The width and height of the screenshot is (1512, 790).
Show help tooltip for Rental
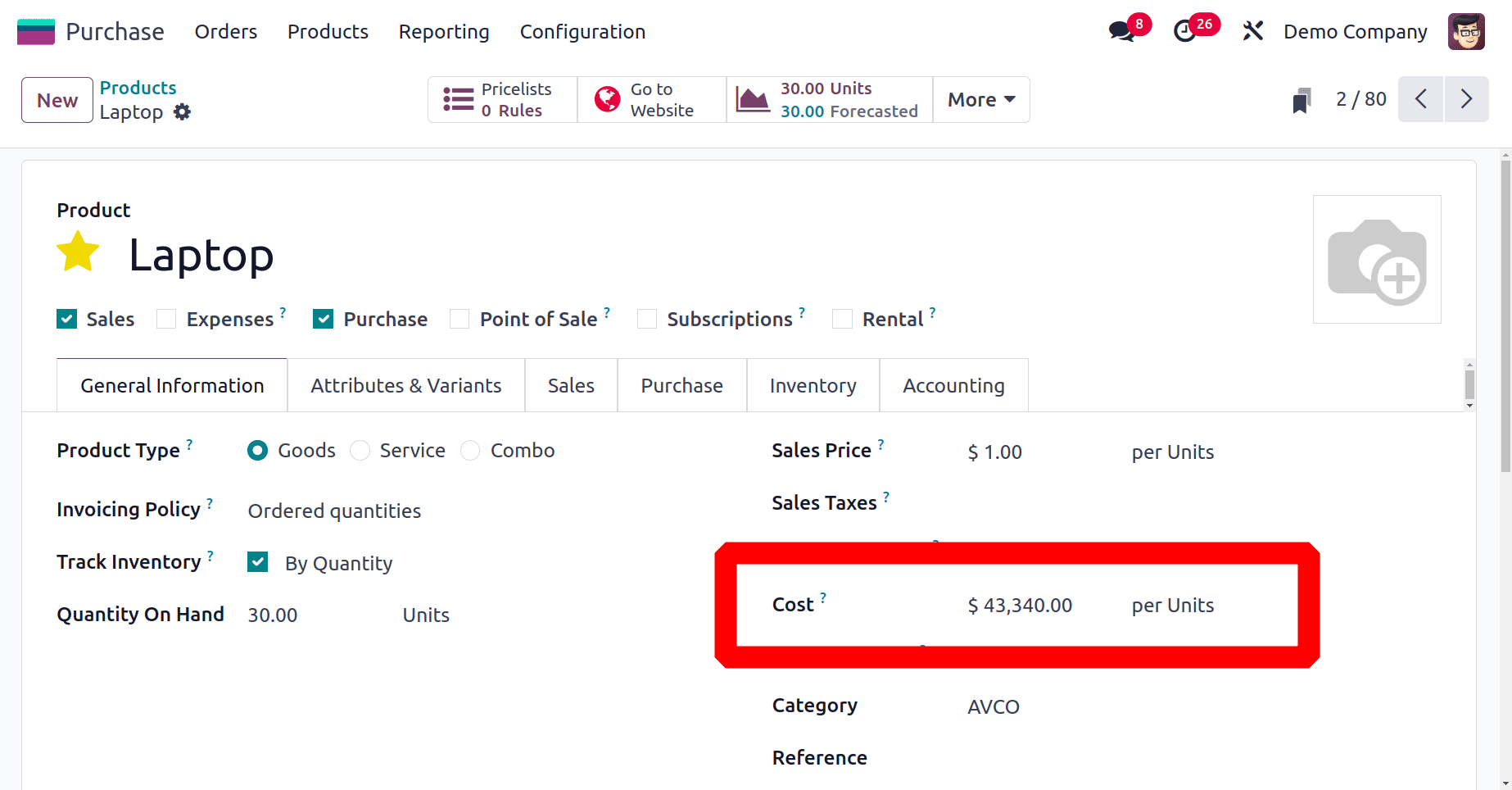(932, 312)
